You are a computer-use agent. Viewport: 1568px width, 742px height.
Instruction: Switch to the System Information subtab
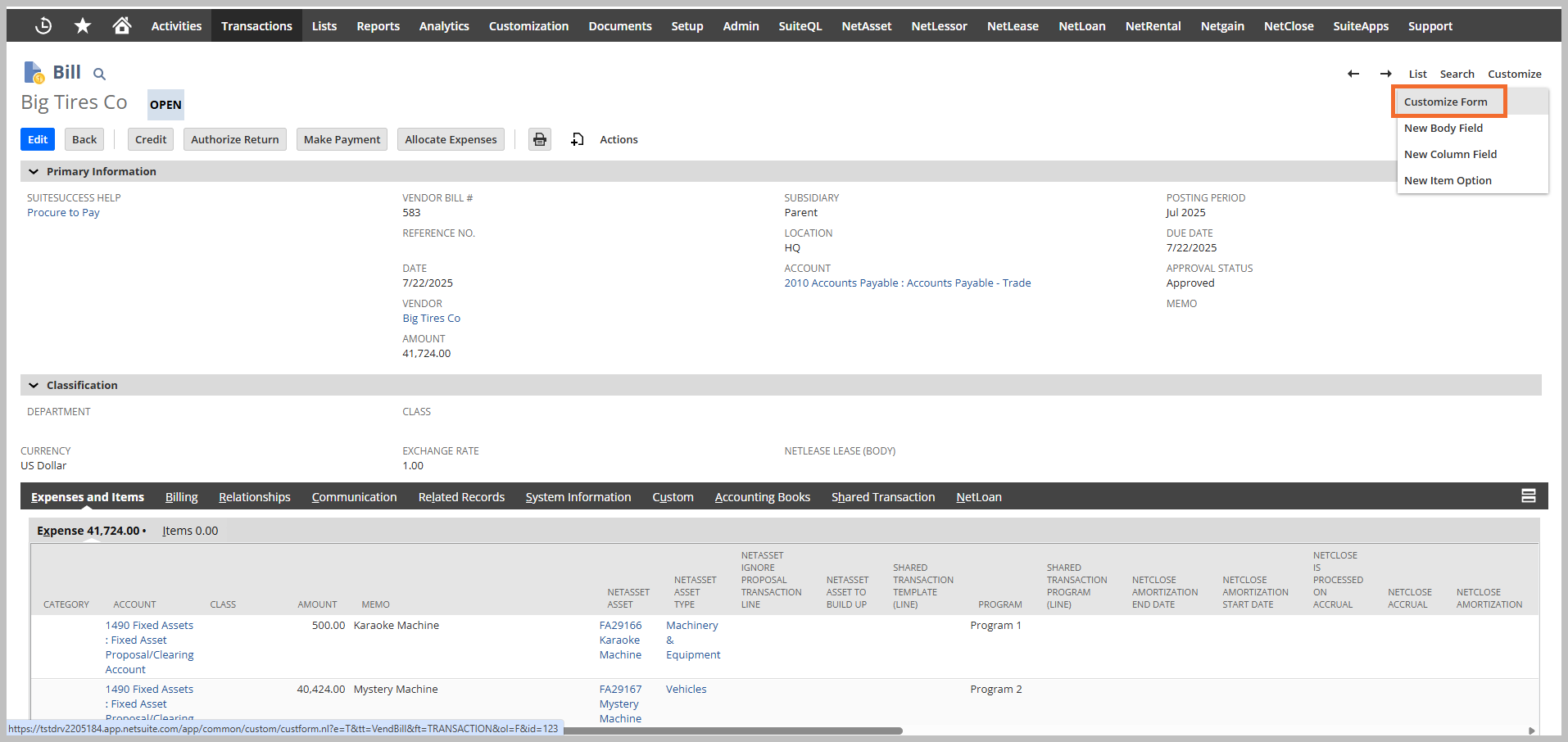[578, 497]
